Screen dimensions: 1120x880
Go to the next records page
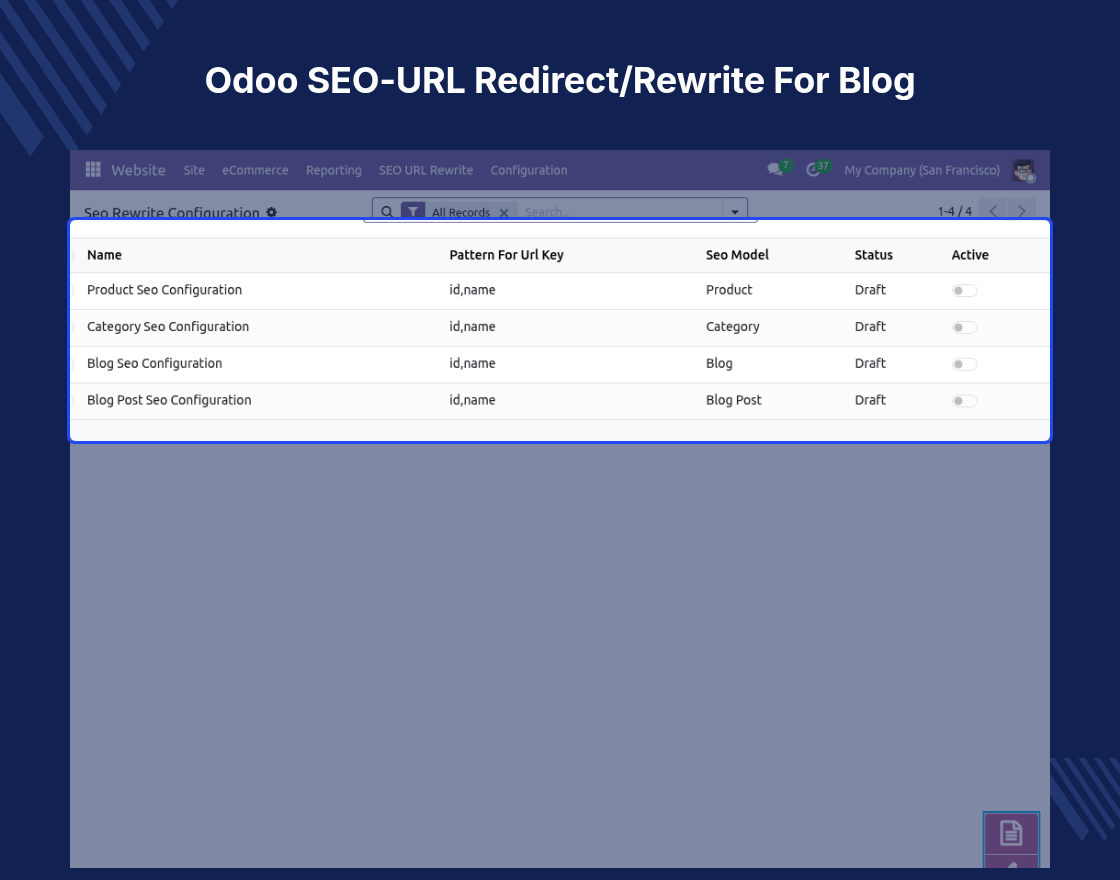1021,211
